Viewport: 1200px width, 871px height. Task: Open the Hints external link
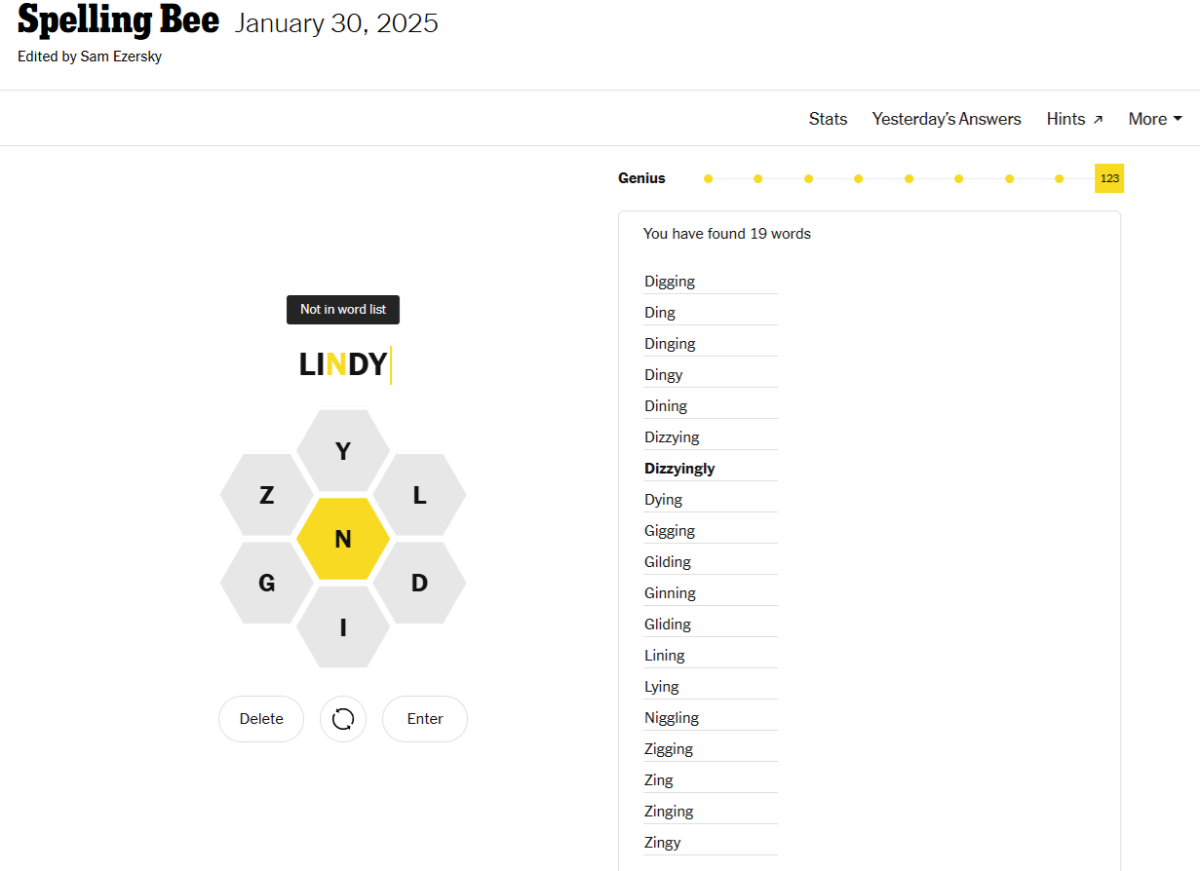point(1075,119)
